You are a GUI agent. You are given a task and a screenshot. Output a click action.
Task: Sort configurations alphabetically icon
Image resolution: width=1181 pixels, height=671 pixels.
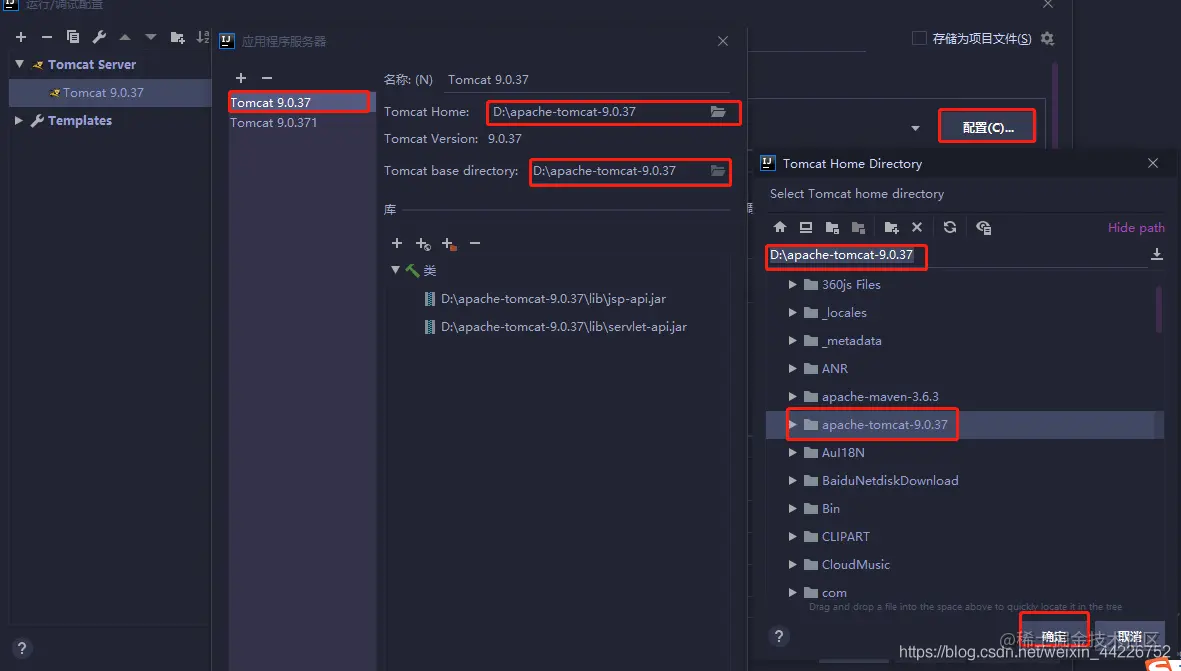(x=203, y=37)
